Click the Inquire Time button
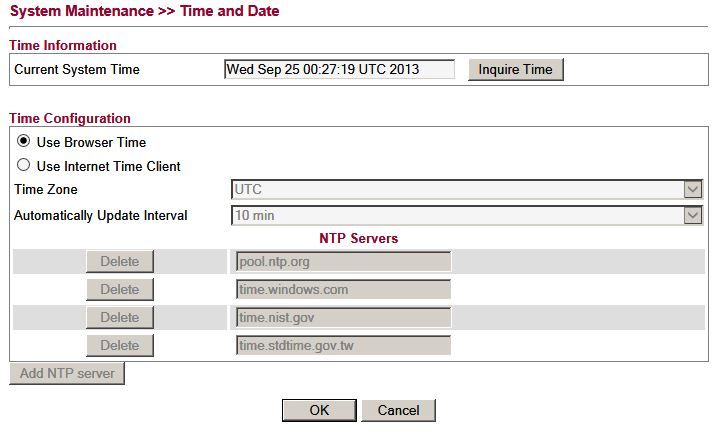The image size is (728, 439). coord(515,69)
